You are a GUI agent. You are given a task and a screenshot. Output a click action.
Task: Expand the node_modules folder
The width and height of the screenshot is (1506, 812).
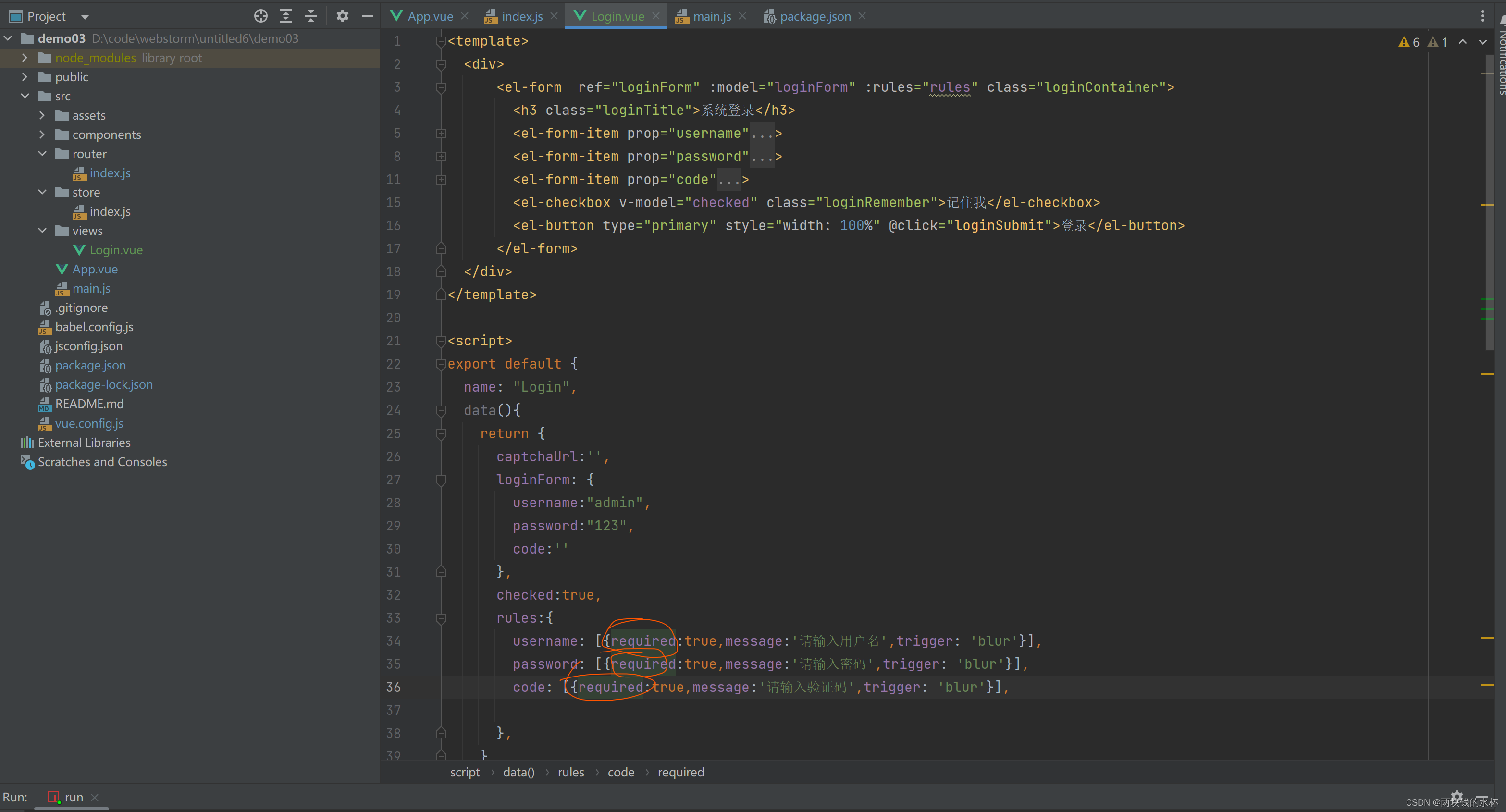pos(25,58)
